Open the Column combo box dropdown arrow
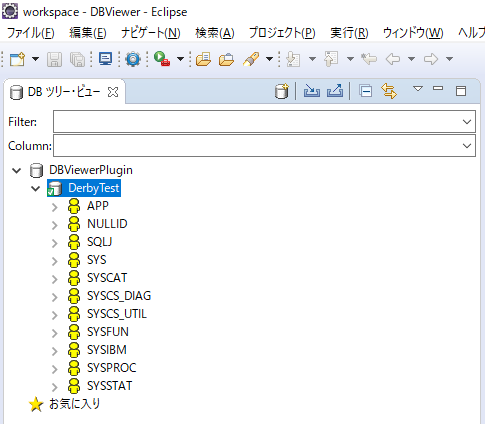The image size is (485, 424). 467,146
